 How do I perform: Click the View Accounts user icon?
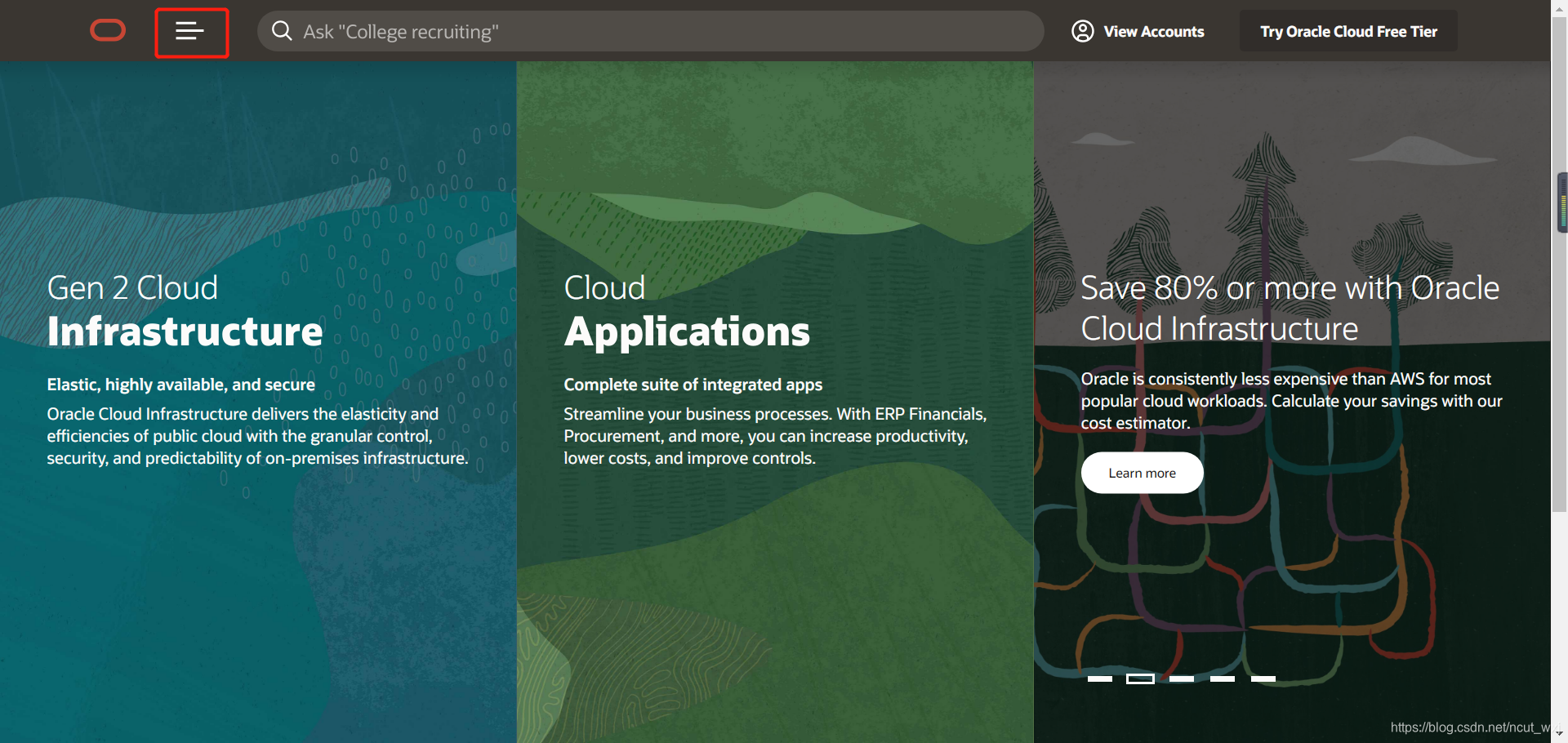tap(1083, 31)
